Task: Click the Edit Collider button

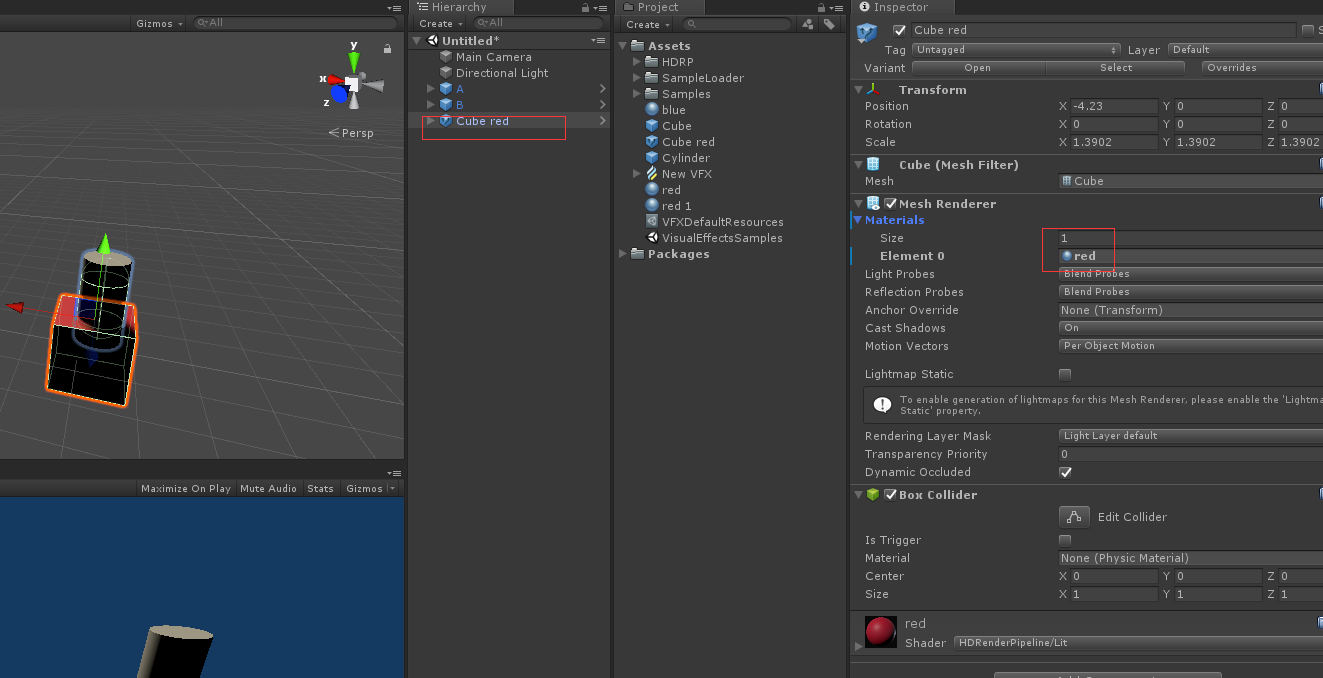Action: [x=1074, y=517]
